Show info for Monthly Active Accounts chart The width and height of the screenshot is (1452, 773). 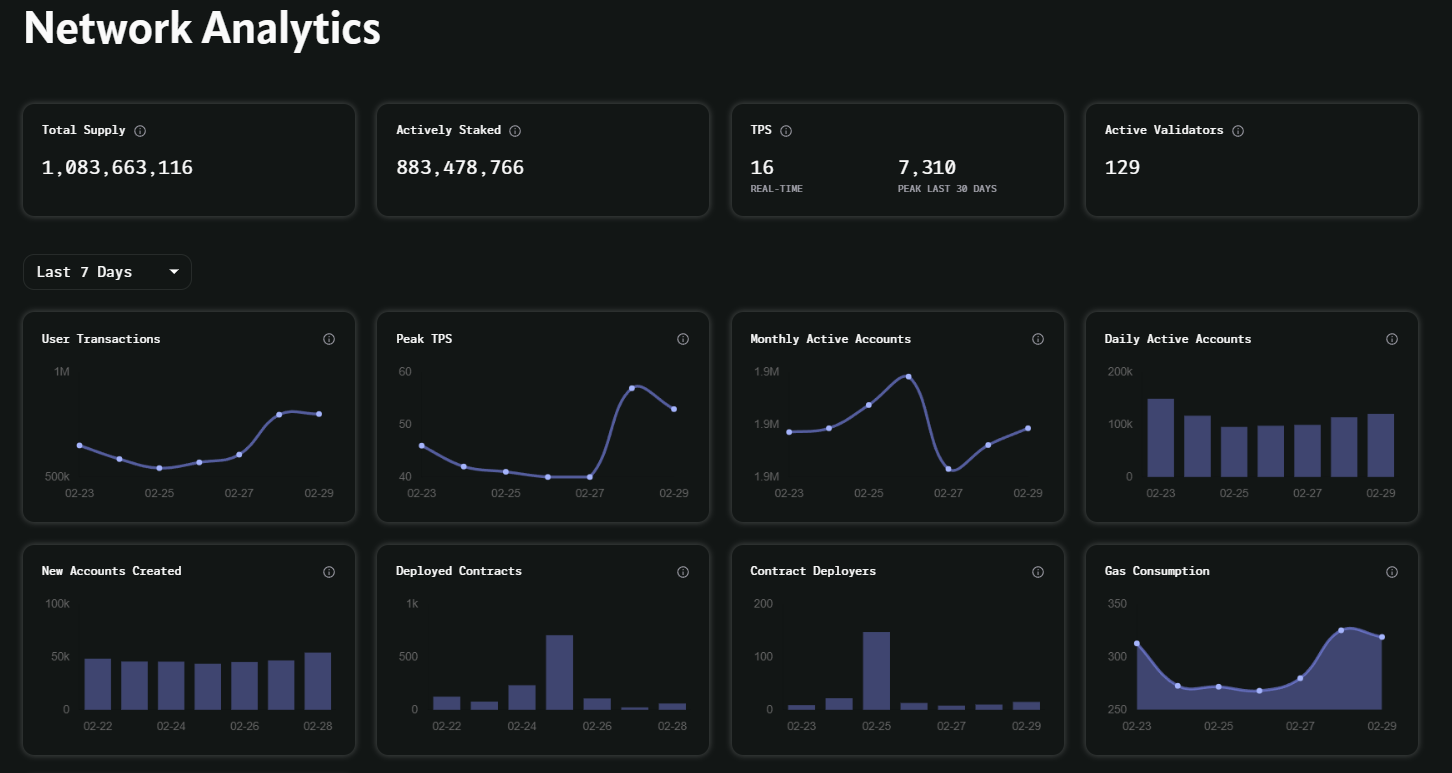(x=1038, y=339)
